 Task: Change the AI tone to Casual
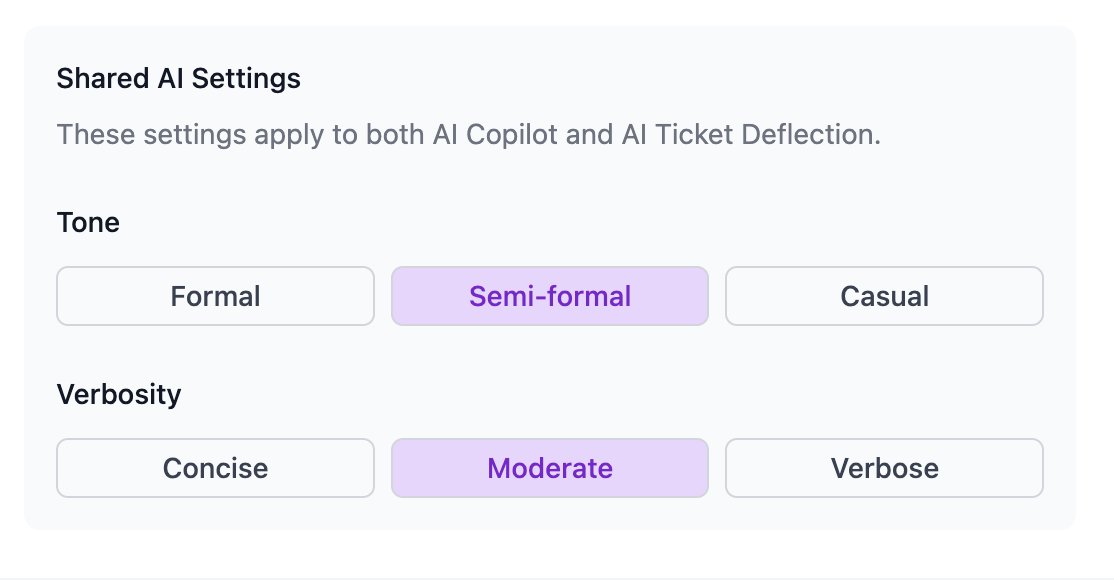(x=884, y=296)
